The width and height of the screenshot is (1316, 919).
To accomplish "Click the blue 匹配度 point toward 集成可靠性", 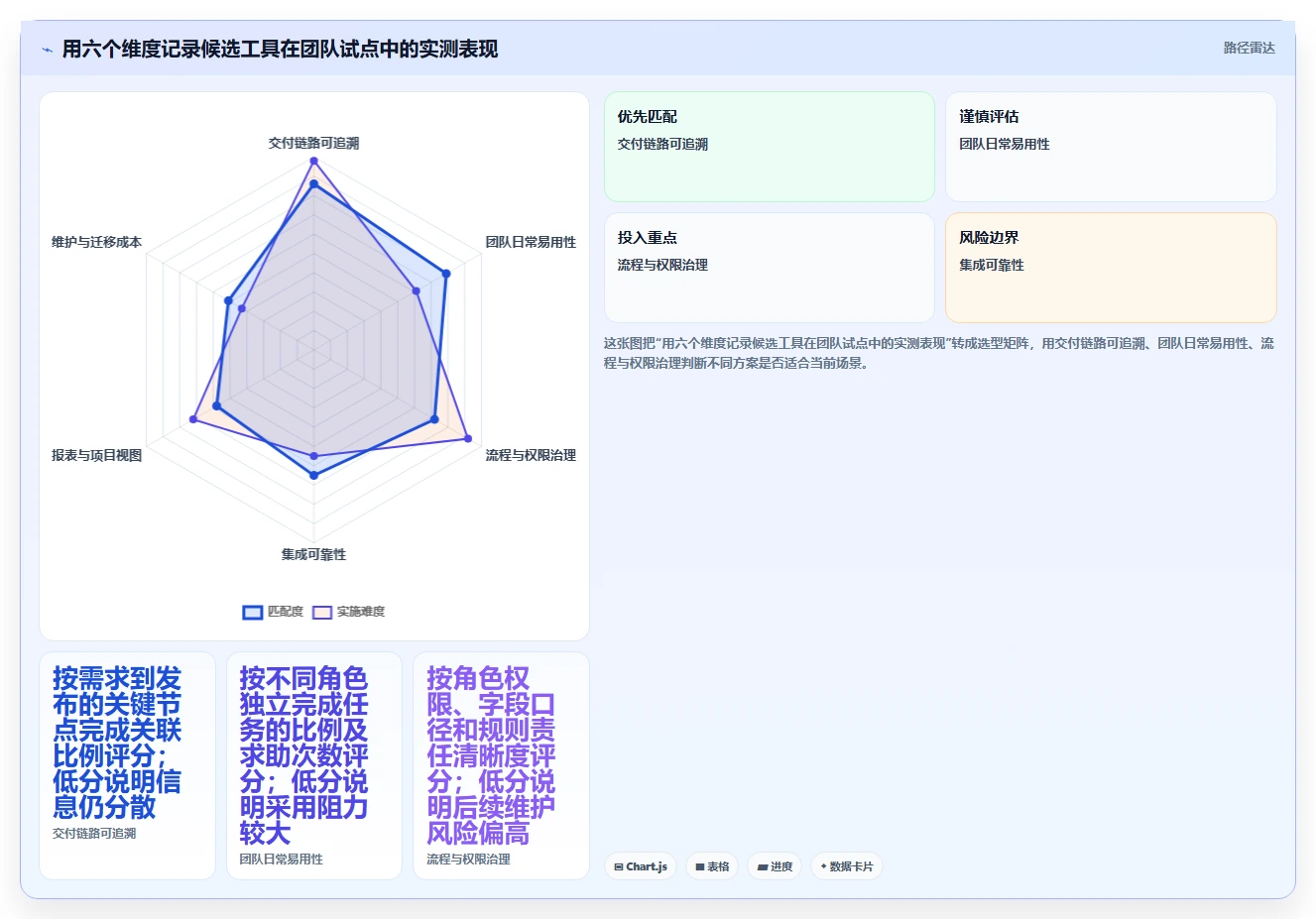I will 313,476.
